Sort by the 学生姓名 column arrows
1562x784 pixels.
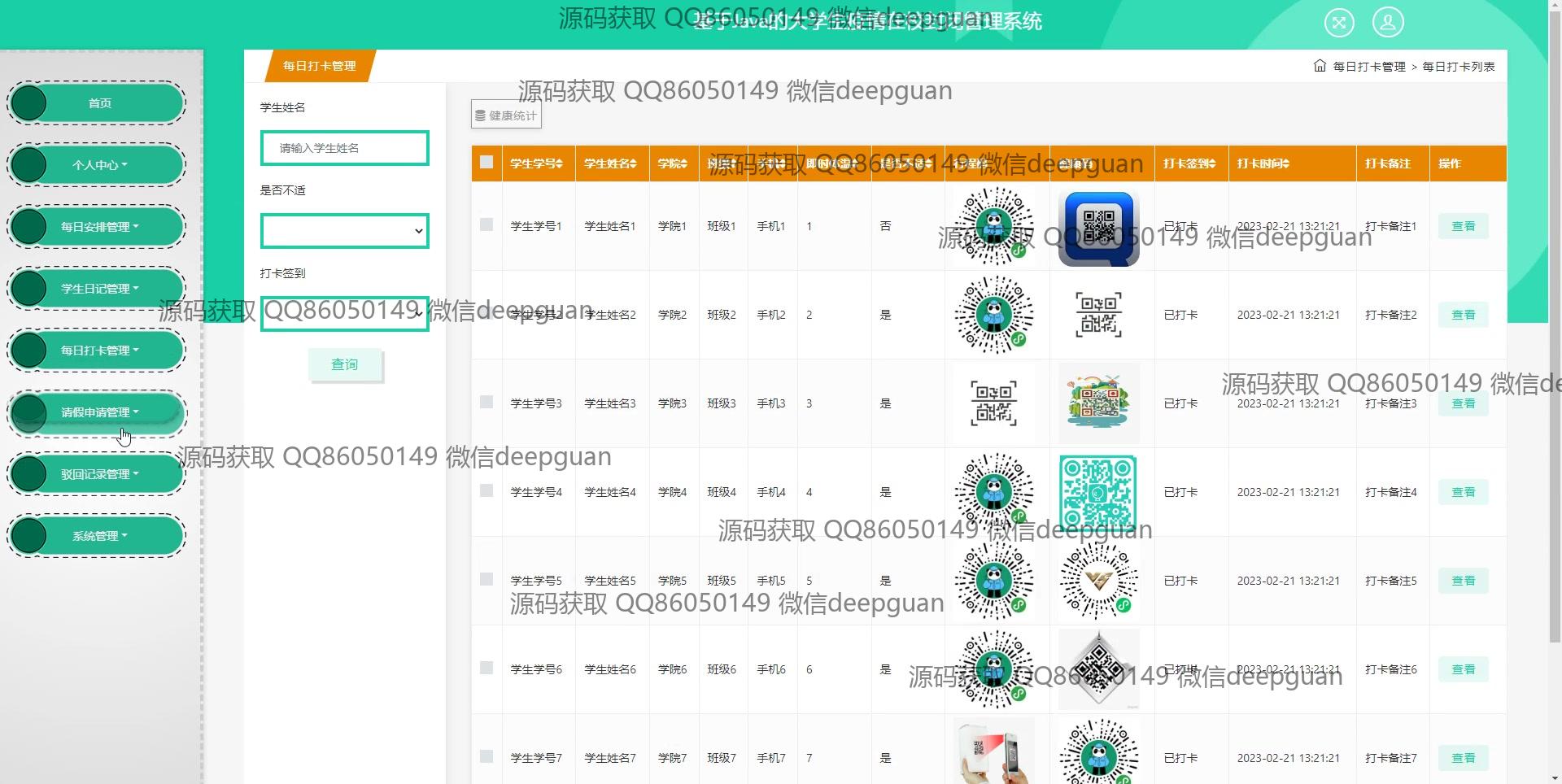[633, 163]
